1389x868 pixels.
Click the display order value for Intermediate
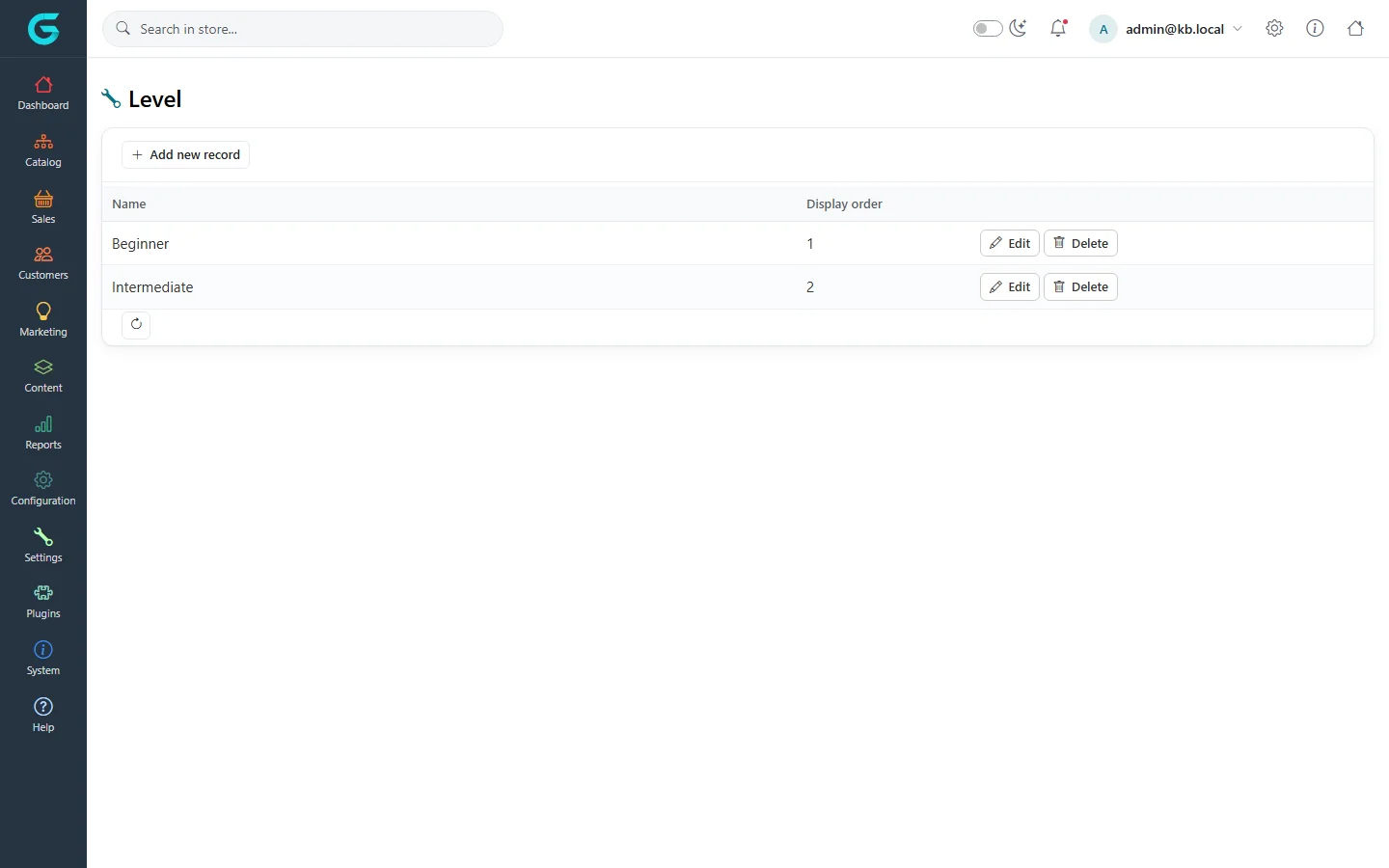pyautogui.click(x=810, y=287)
